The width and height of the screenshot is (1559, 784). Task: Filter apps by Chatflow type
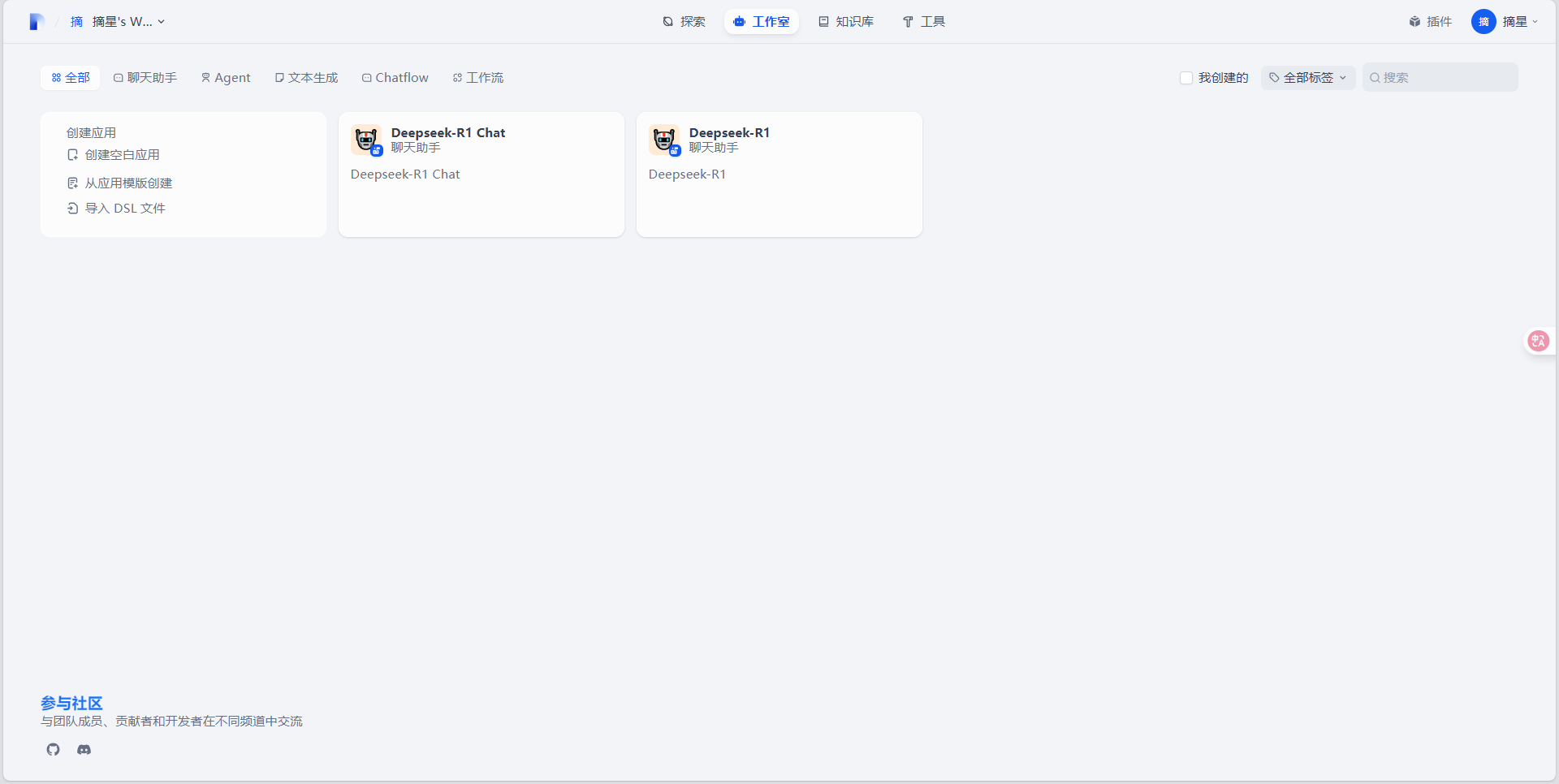click(395, 78)
